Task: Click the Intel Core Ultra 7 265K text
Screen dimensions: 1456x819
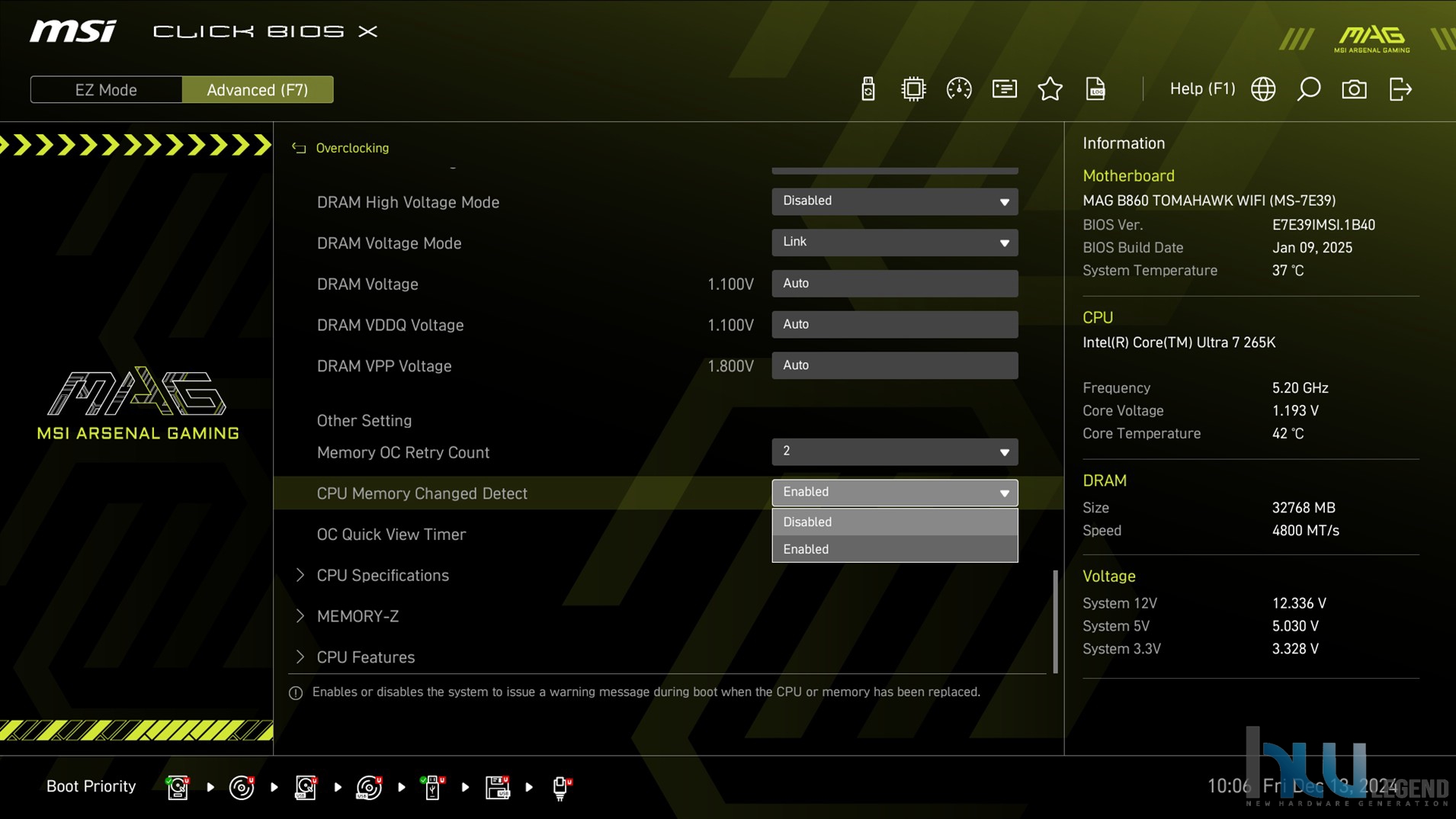Action: 1179,342
